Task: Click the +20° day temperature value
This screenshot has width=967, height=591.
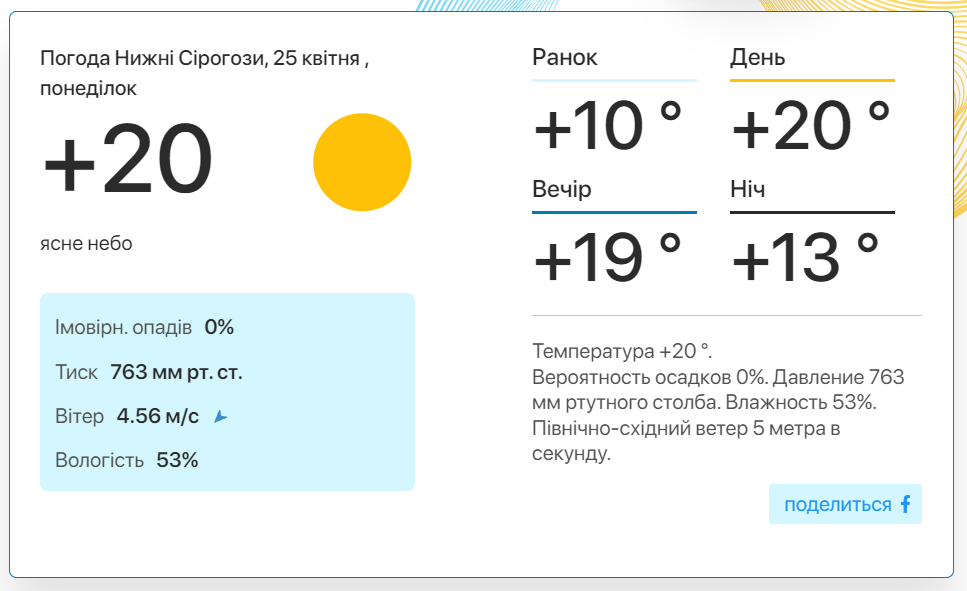Action: click(x=811, y=126)
